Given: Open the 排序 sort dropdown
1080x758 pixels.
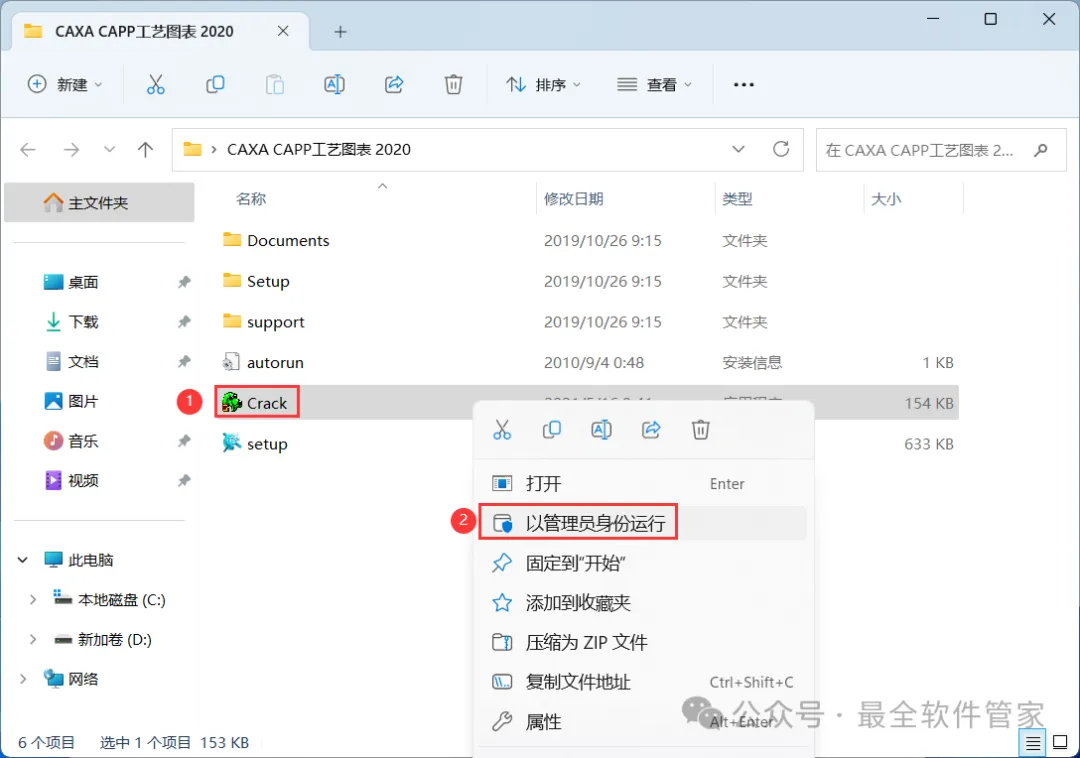Looking at the screenshot, I should click(x=543, y=85).
